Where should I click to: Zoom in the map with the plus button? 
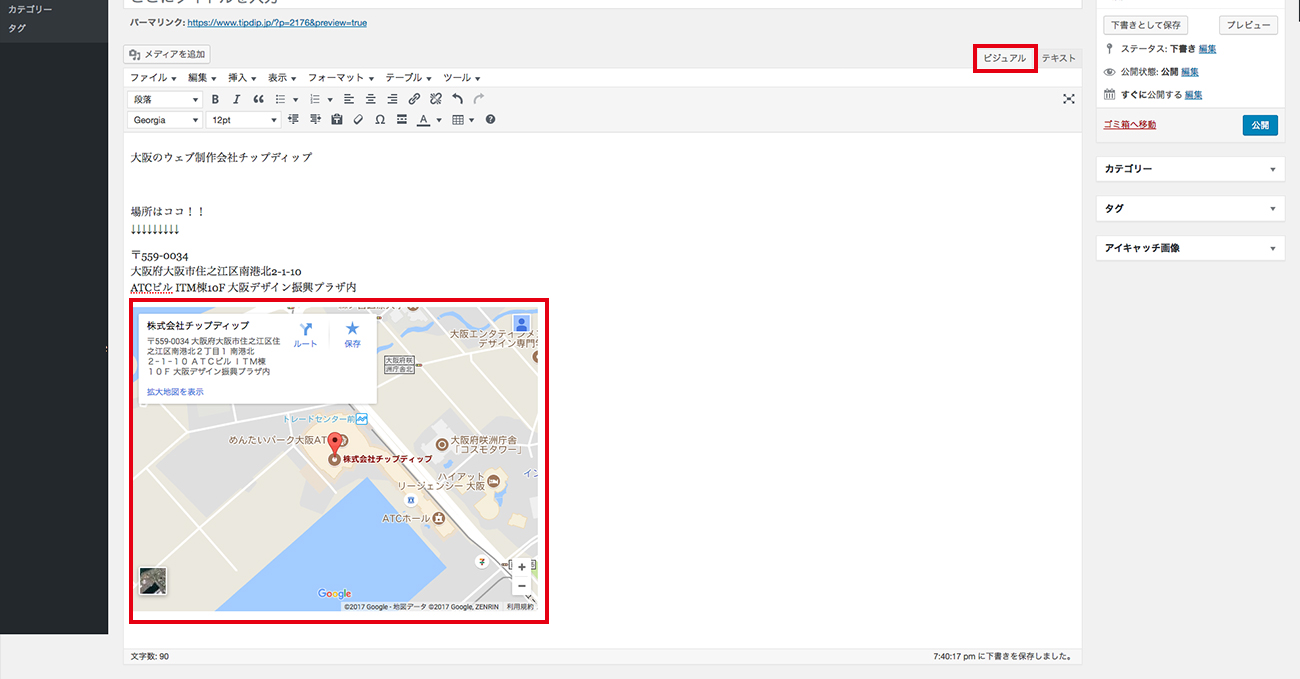521,567
